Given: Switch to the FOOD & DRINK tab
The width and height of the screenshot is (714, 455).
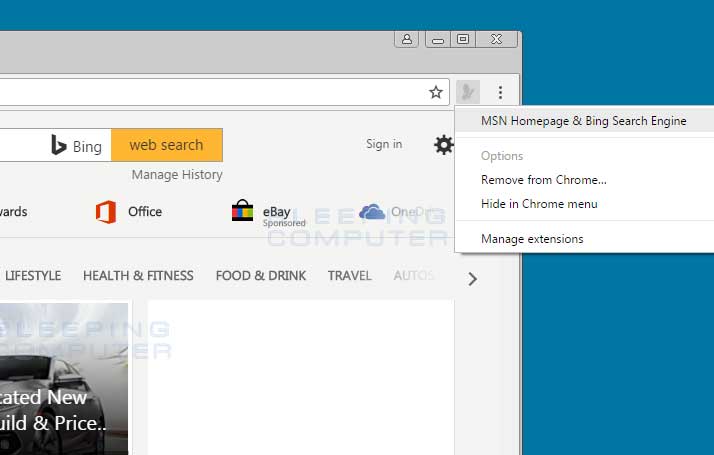Looking at the screenshot, I should [261, 276].
